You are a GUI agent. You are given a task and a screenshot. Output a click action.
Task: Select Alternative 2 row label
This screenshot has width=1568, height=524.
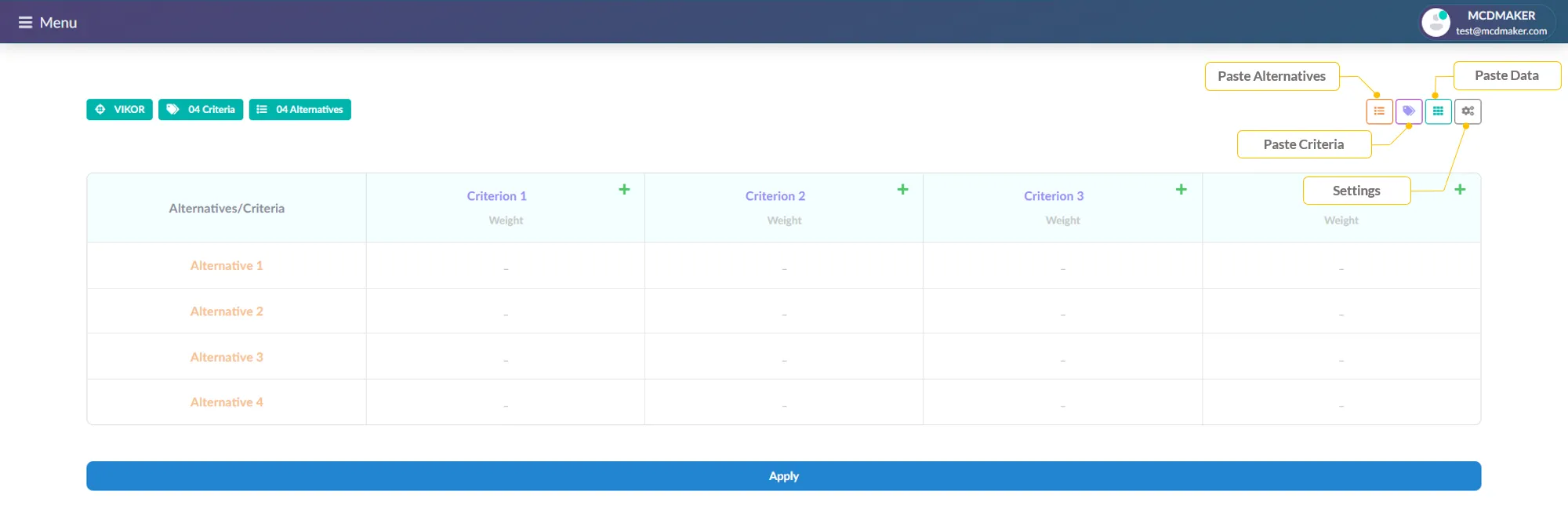click(227, 311)
